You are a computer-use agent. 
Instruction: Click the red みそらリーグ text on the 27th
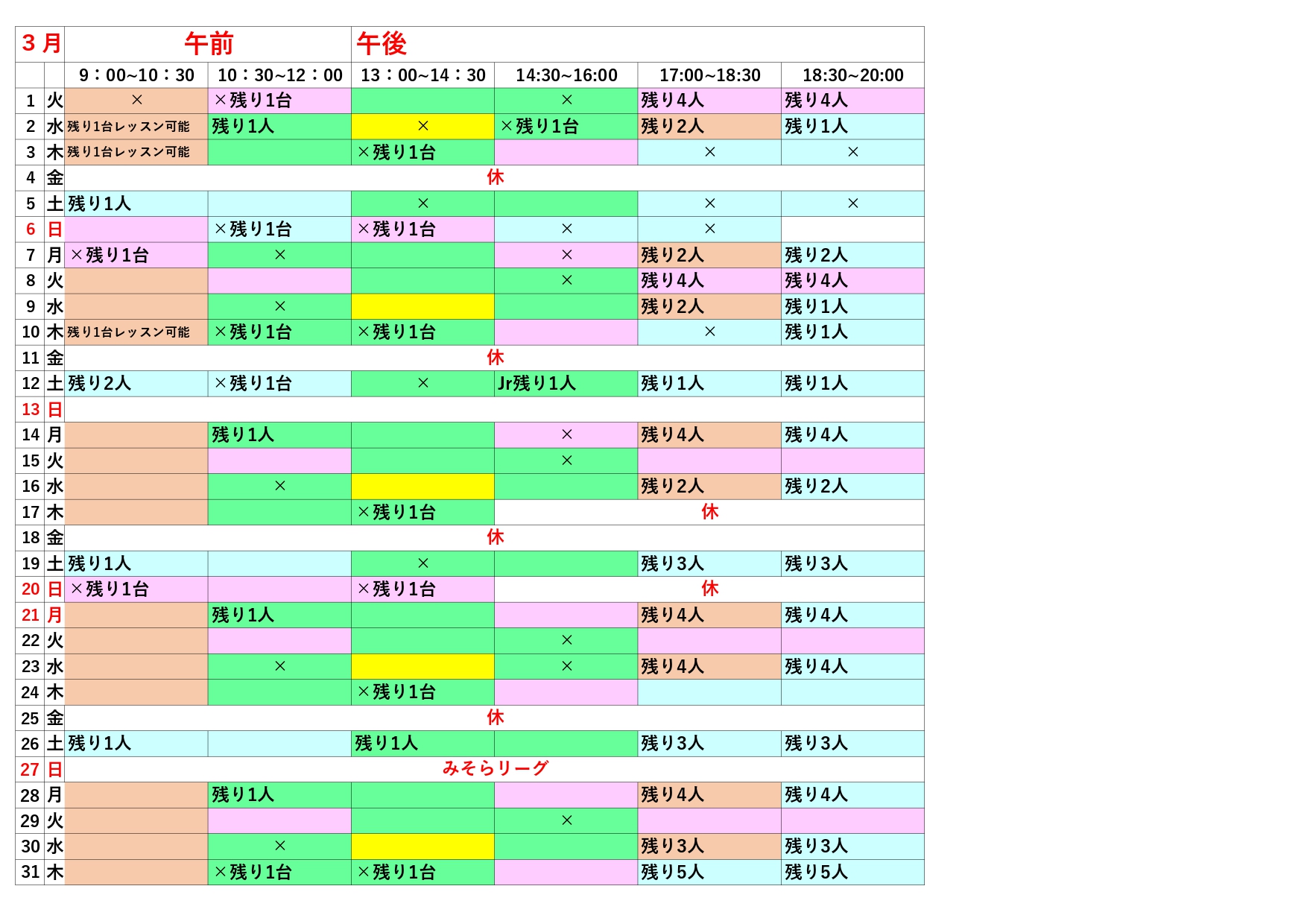coord(495,768)
